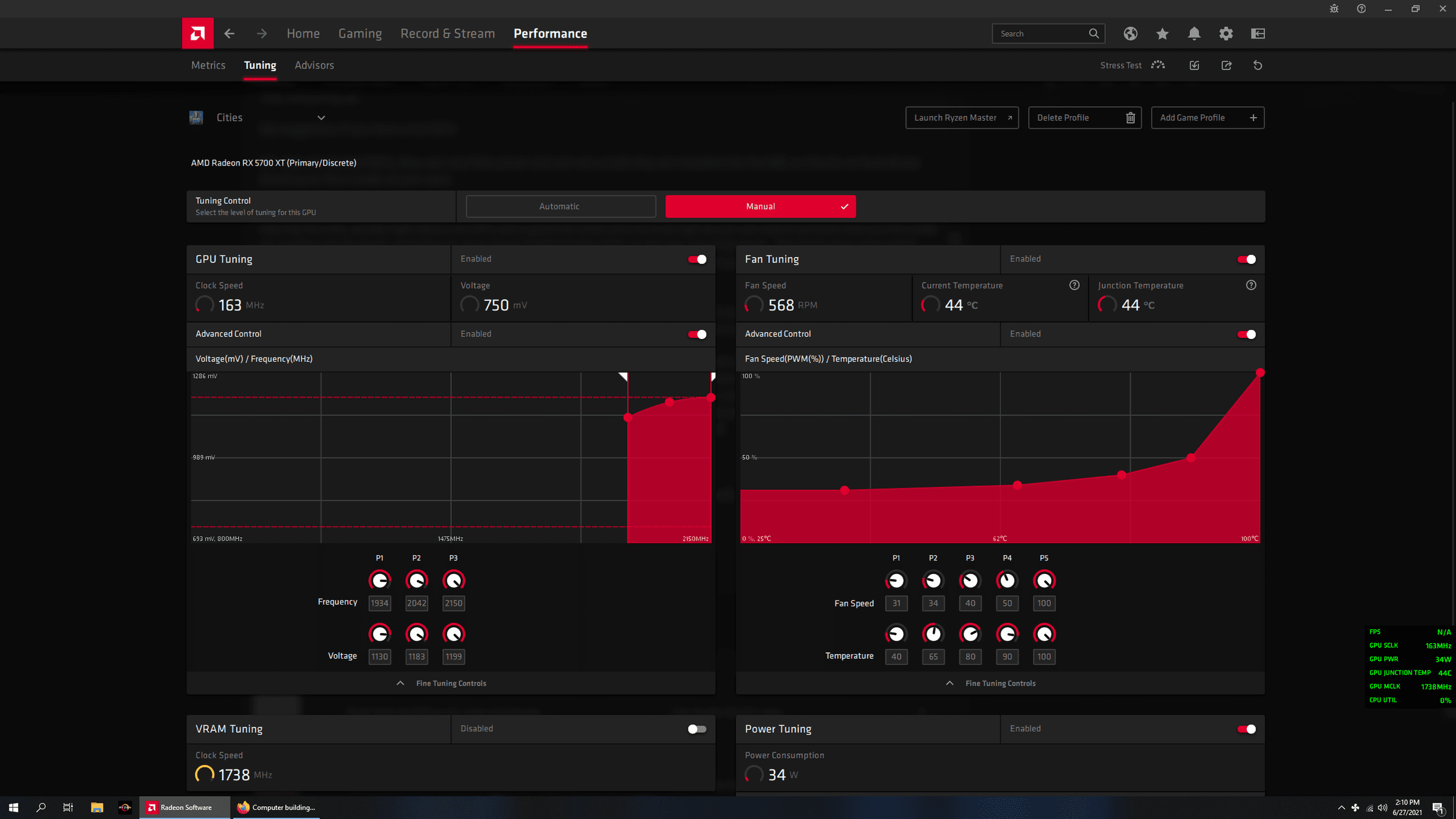Click the fan curve point at 100%

[x=1260, y=373]
